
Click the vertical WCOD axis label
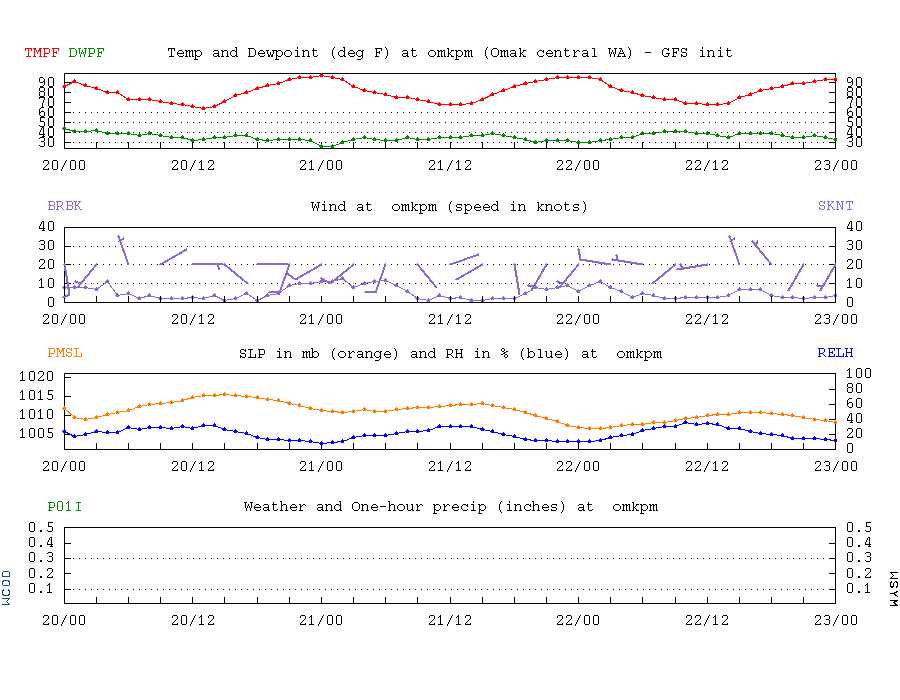(6, 588)
